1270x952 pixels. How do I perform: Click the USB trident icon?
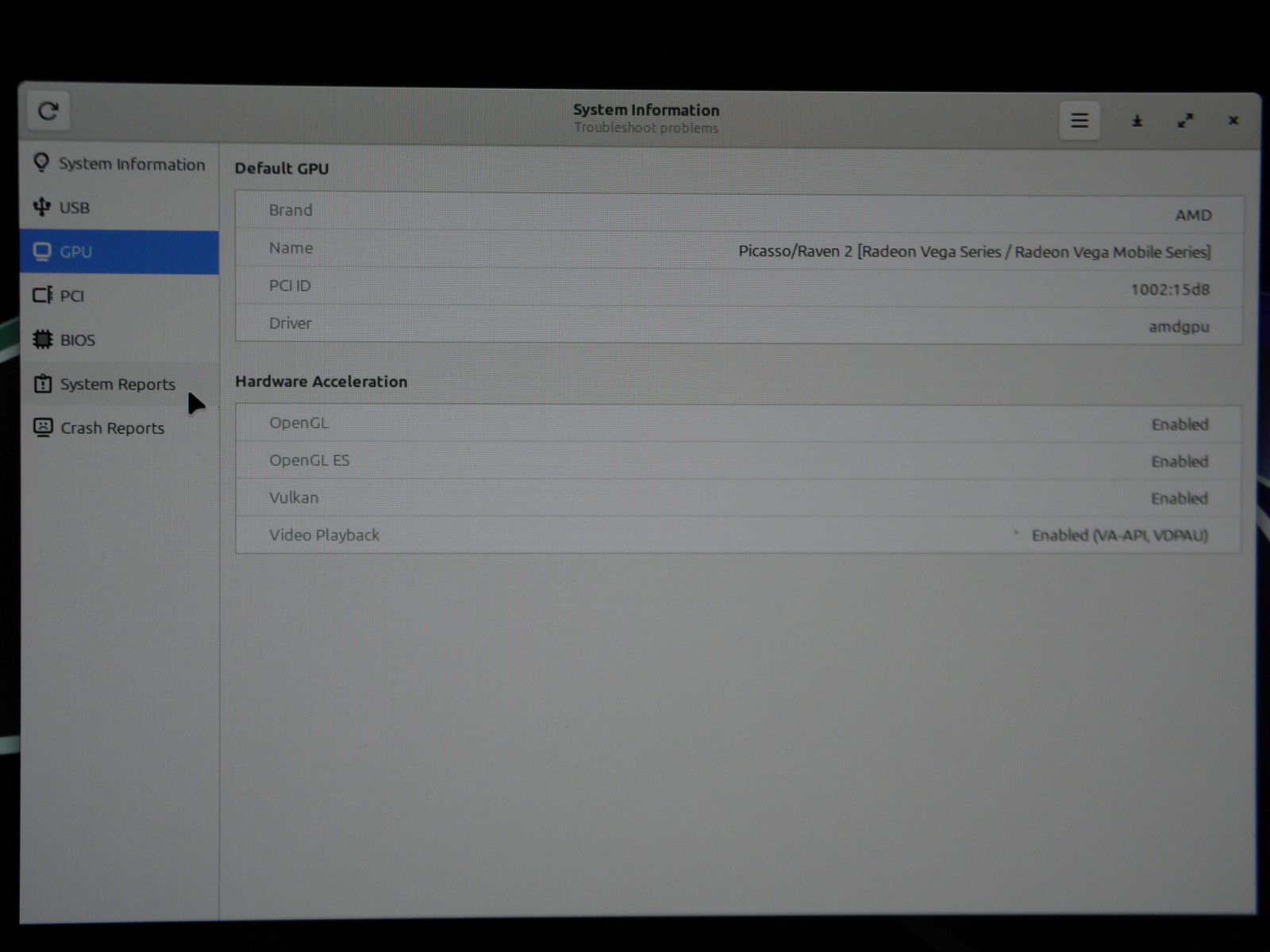41,207
